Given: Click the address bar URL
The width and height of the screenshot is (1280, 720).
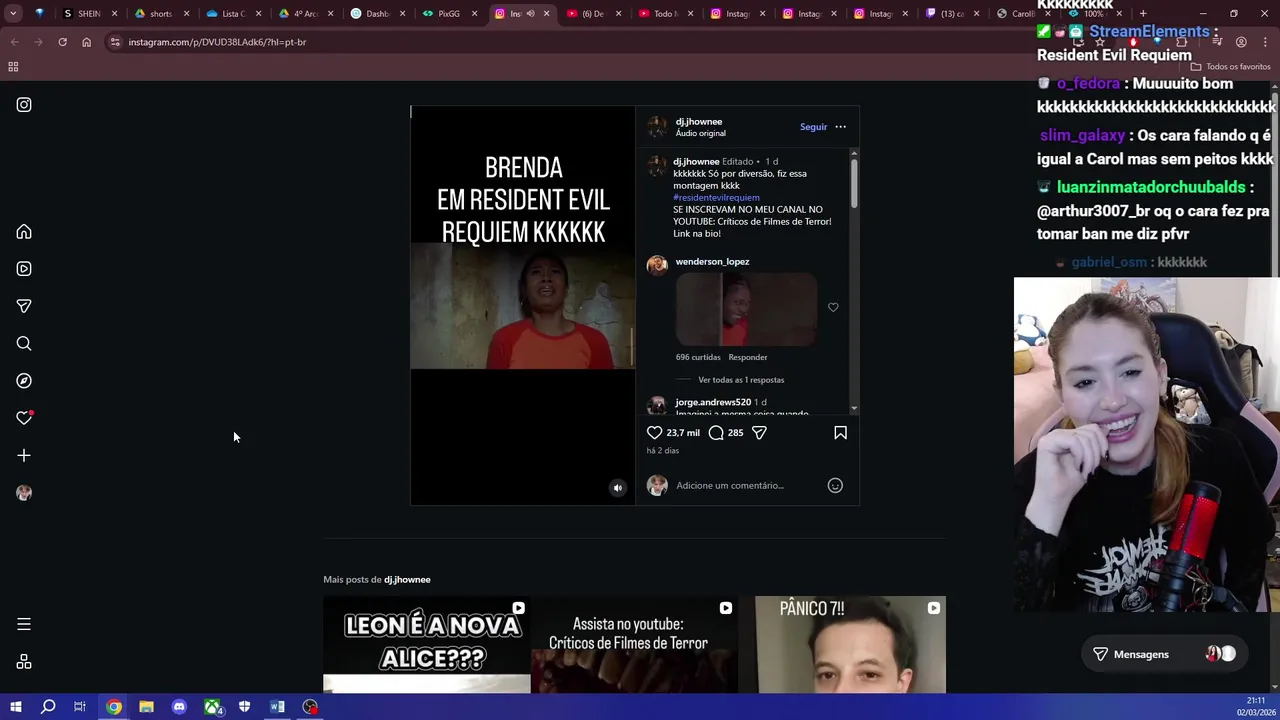Looking at the screenshot, I should [217, 42].
